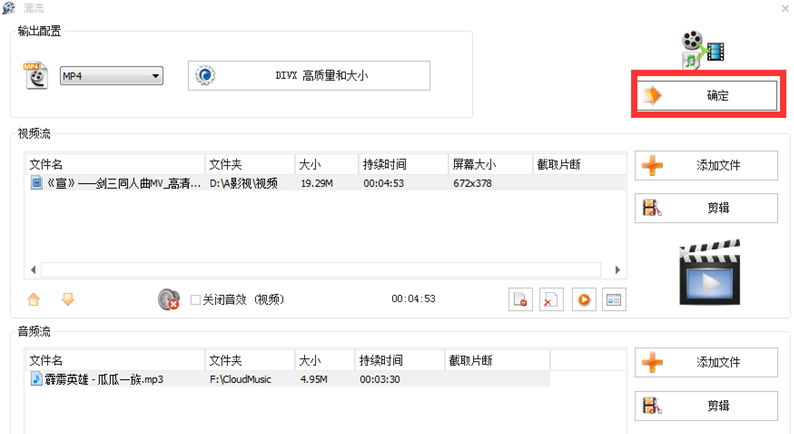794x434 pixels.
Task: Open DIVX 高质量和大小 quality settings
Action: (308, 76)
